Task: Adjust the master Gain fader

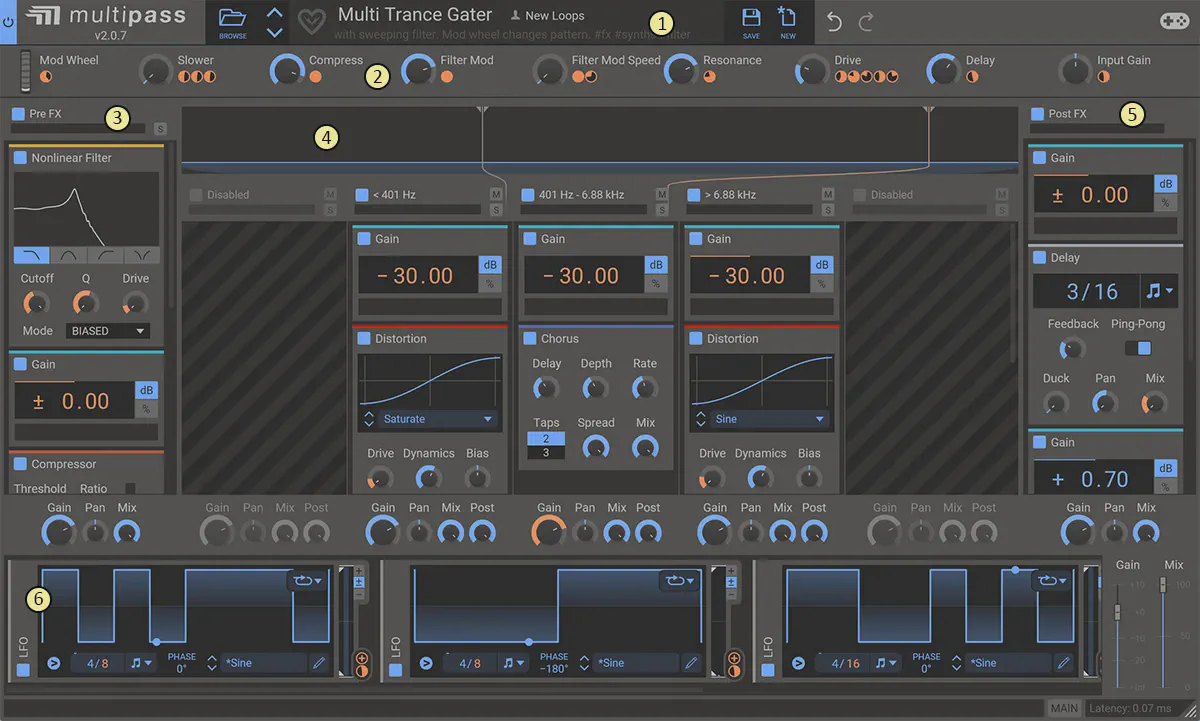Action: (x=1117, y=612)
